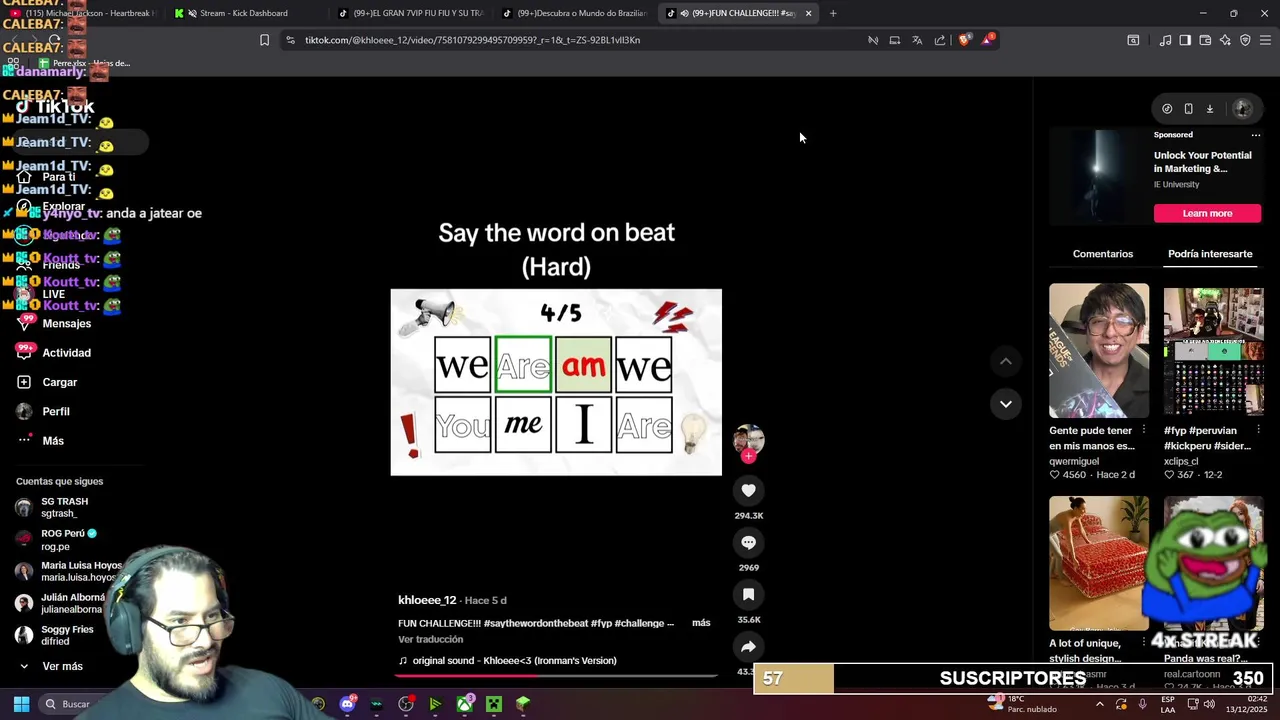Open the Brave hamburger main menu
The width and height of the screenshot is (1280, 720).
pyautogui.click(x=1265, y=40)
